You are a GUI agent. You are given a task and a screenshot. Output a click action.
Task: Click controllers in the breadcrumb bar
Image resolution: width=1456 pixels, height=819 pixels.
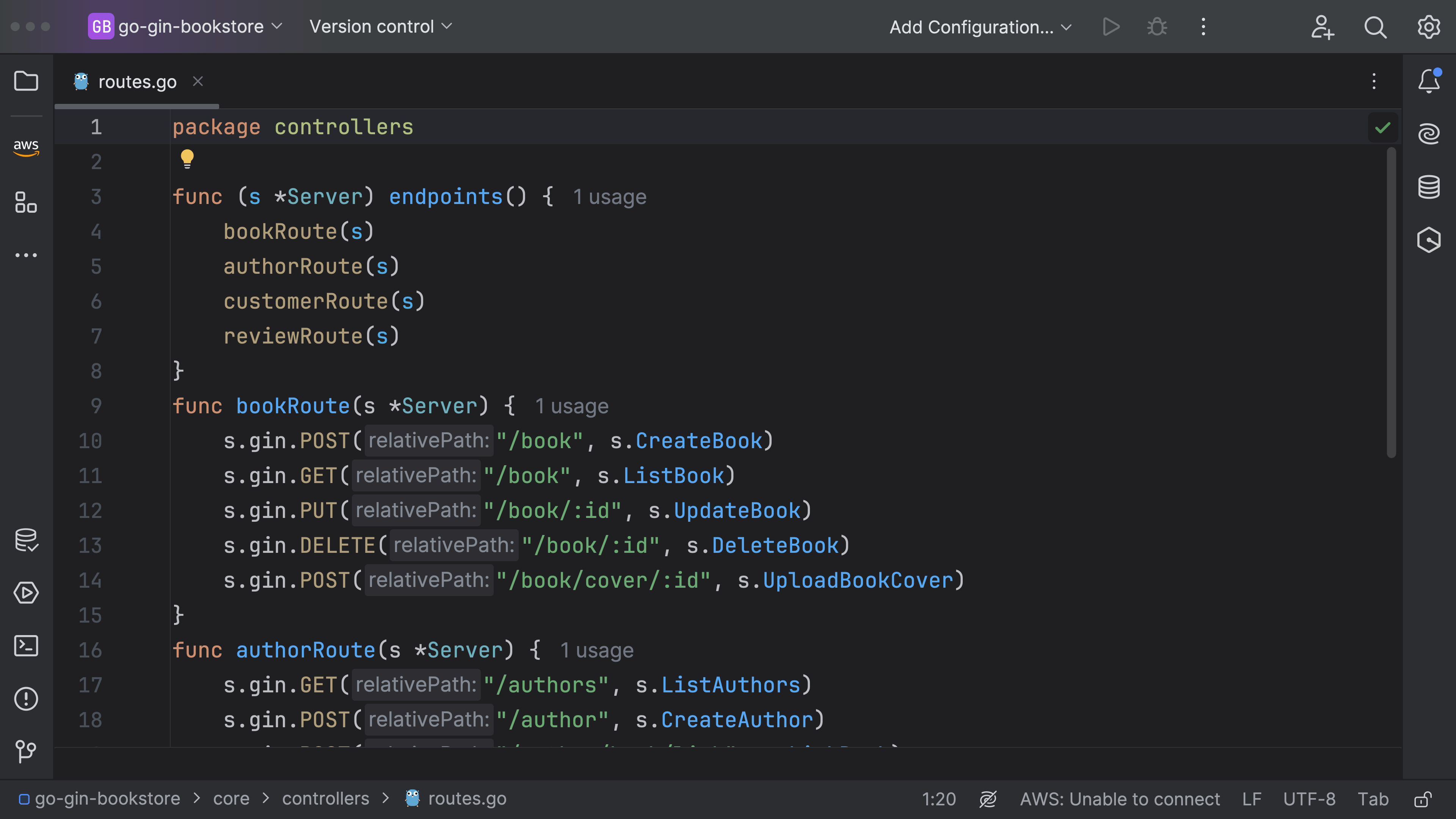(326, 799)
